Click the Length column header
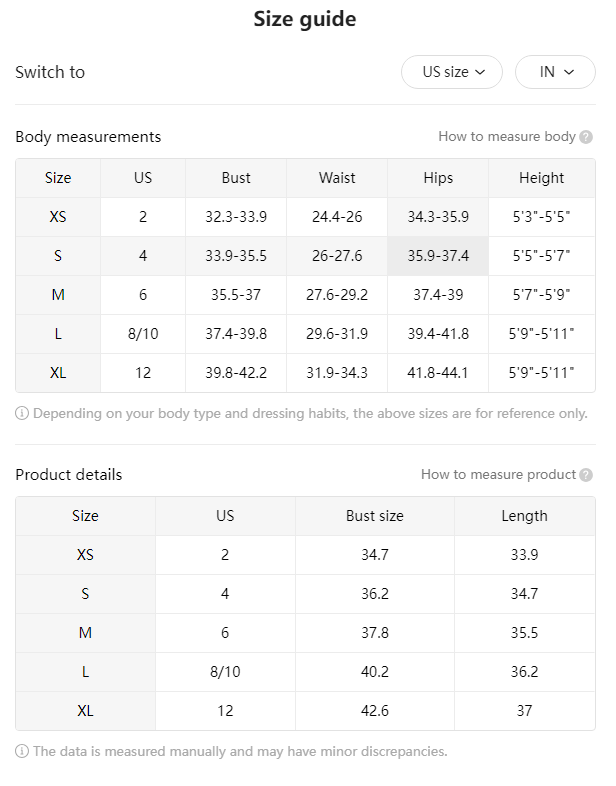616x786 pixels. (525, 516)
